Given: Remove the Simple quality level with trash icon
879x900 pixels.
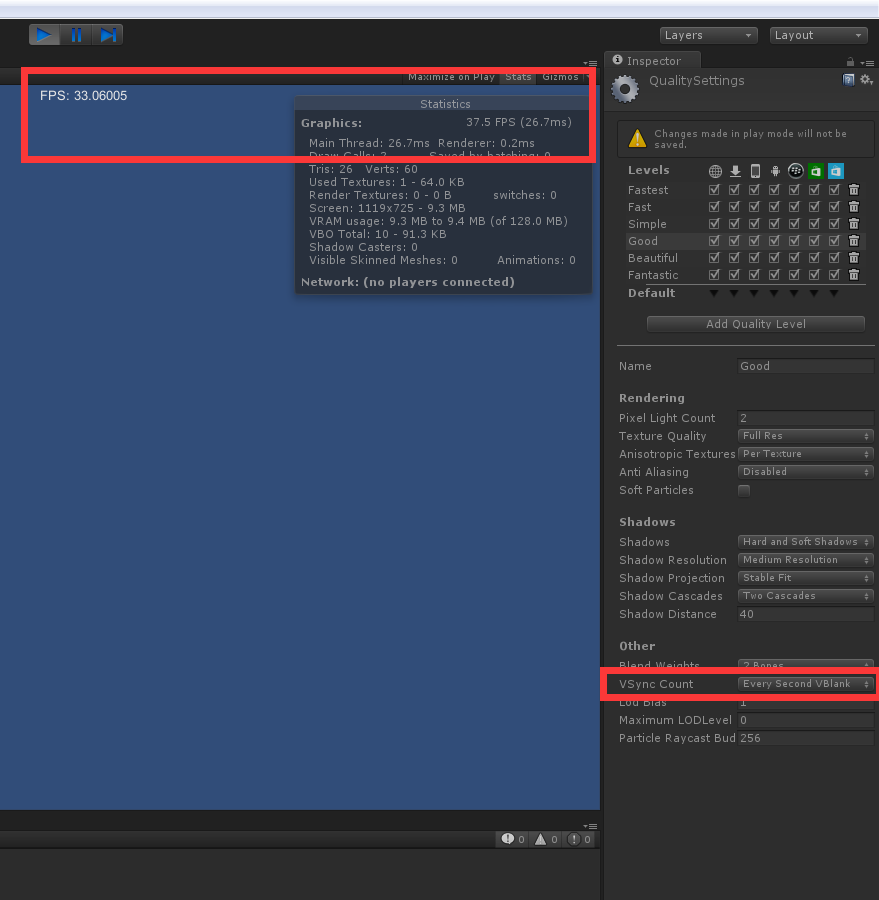Looking at the screenshot, I should click(x=854, y=224).
